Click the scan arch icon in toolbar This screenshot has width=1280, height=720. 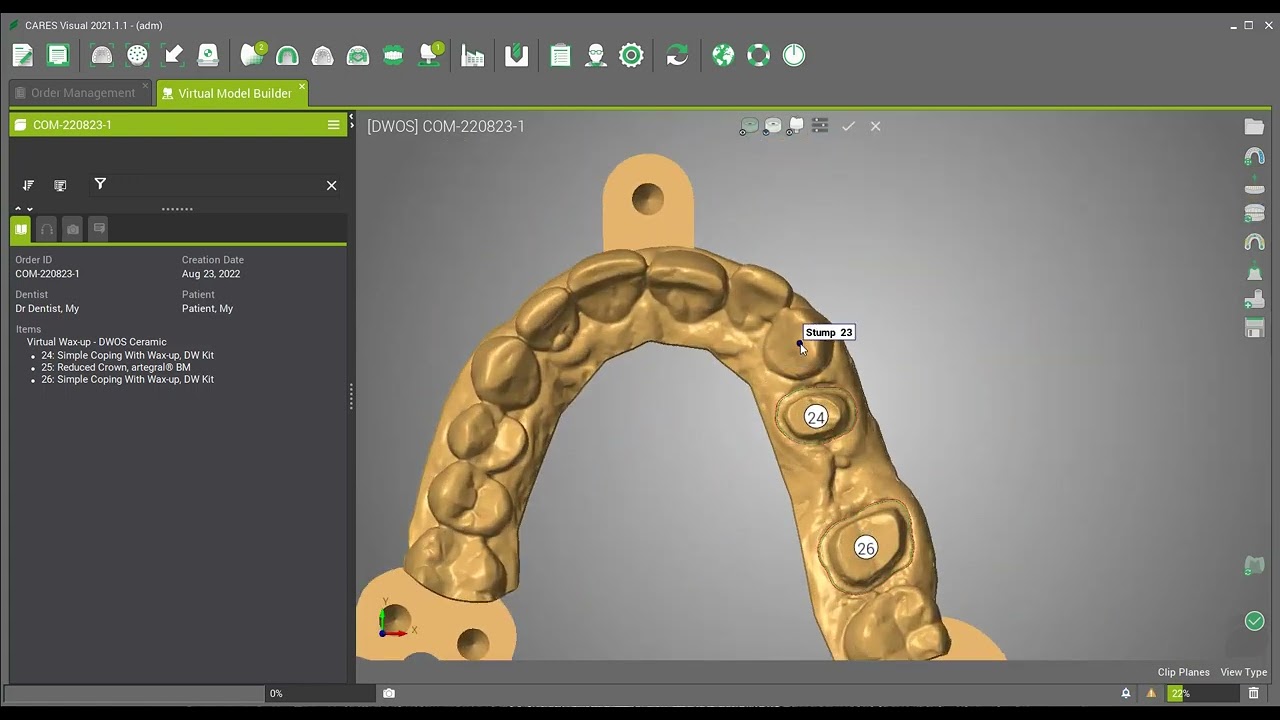pos(102,55)
